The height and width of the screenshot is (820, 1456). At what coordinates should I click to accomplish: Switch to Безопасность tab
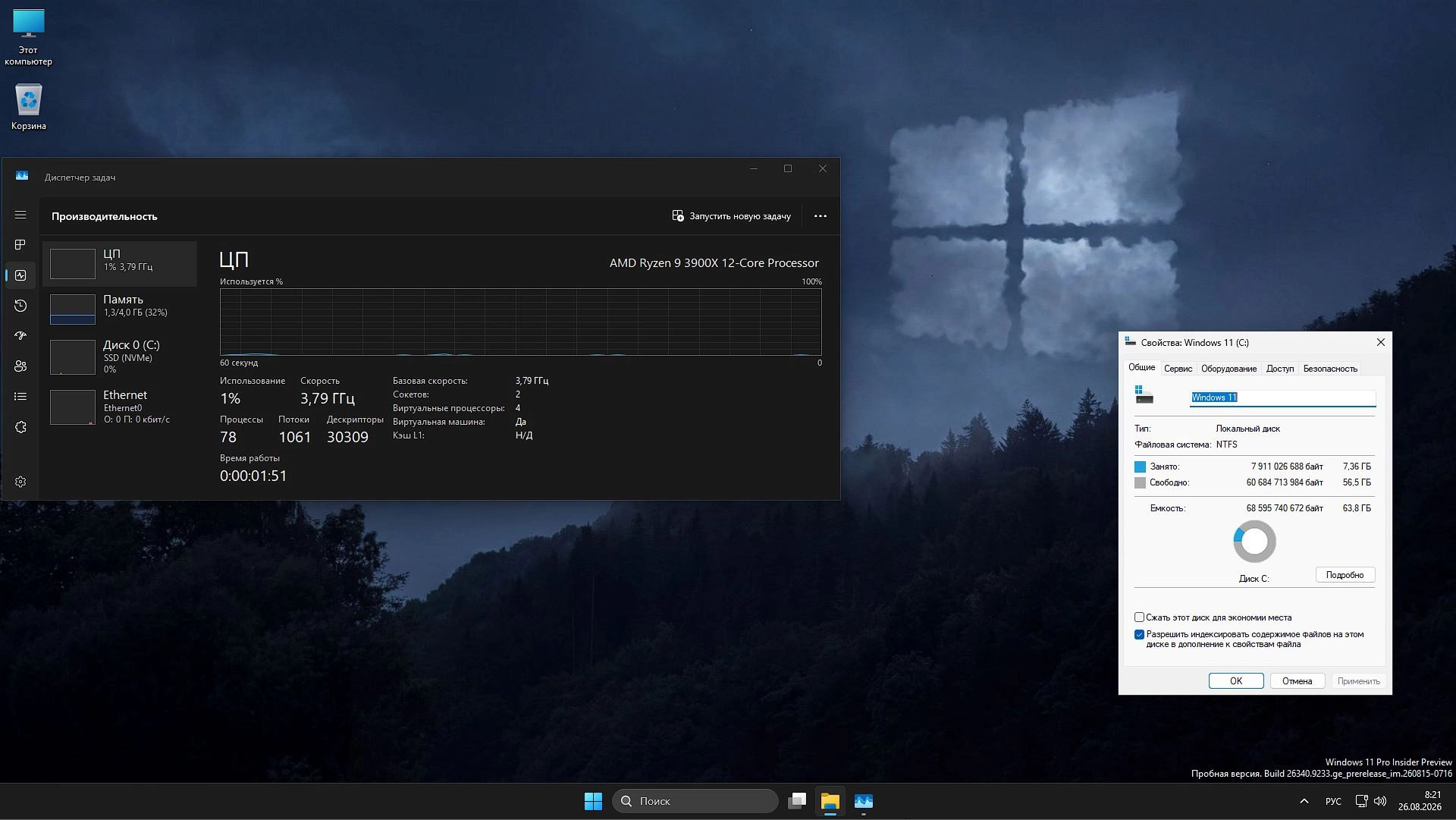[1330, 369]
